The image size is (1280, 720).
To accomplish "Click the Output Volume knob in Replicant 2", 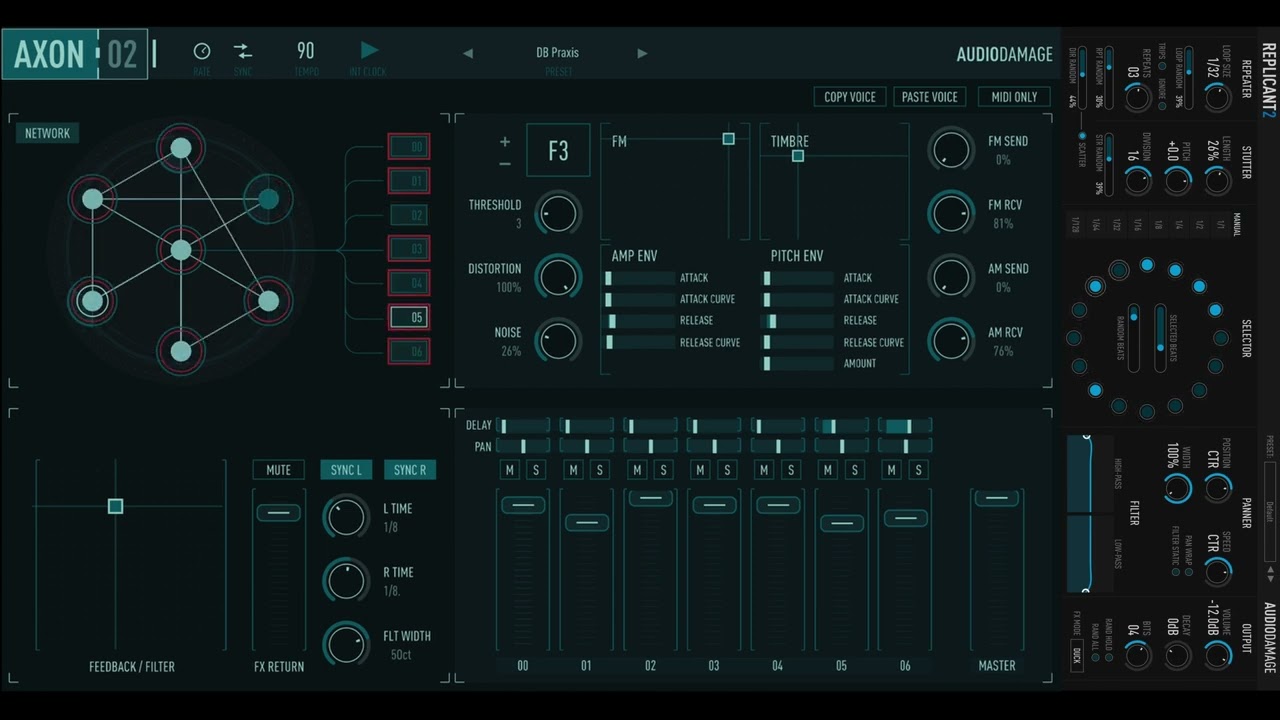I will 1217,655.
